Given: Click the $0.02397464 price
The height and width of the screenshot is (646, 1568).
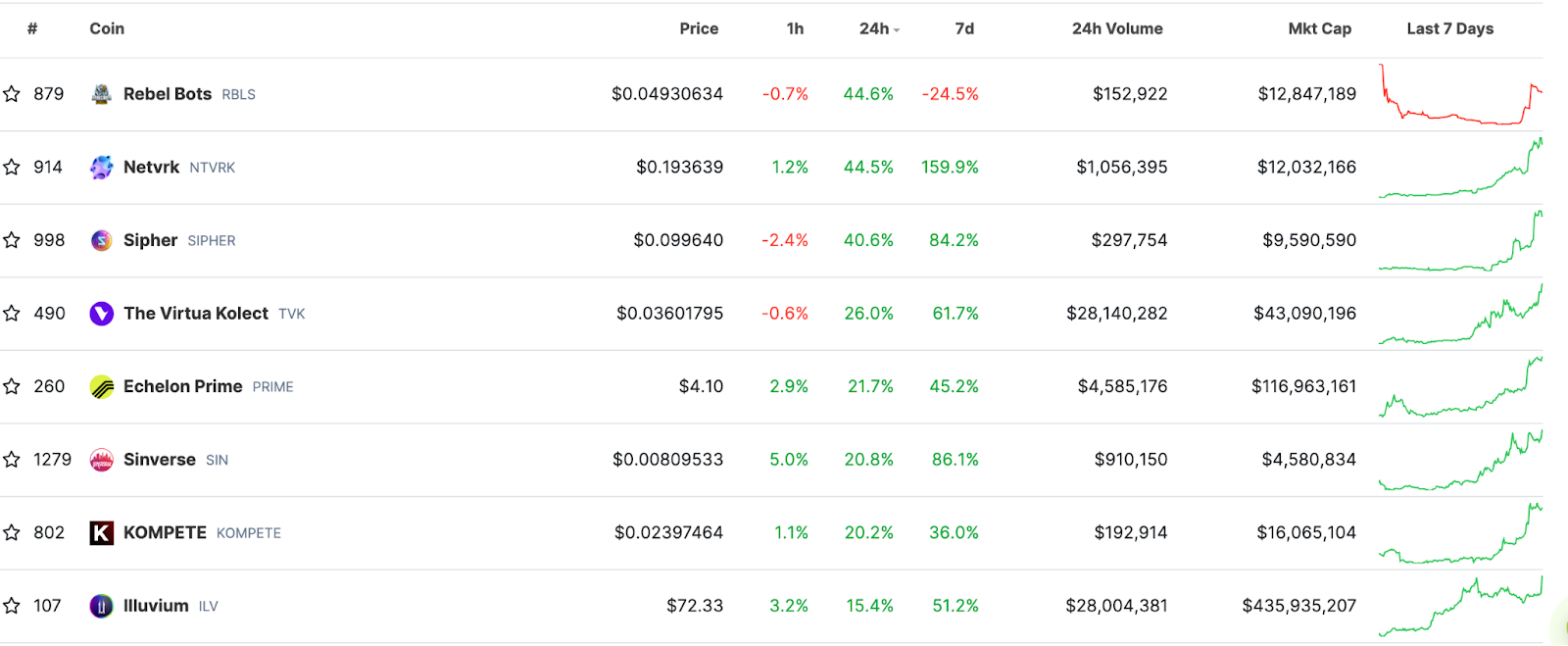Looking at the screenshot, I should [668, 533].
